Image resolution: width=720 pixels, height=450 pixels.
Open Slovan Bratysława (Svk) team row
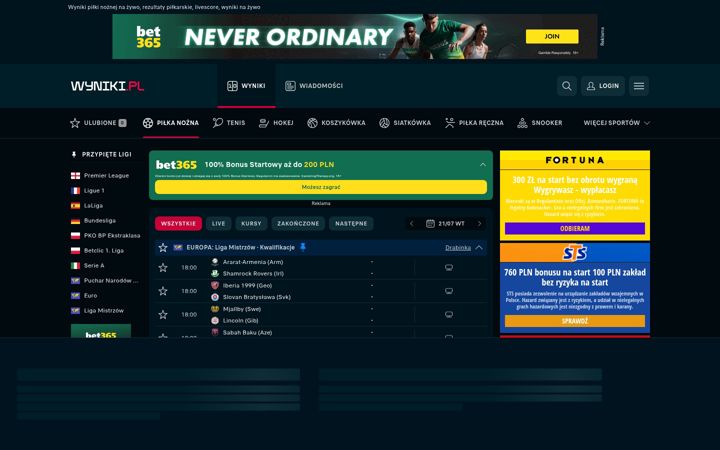click(257, 297)
